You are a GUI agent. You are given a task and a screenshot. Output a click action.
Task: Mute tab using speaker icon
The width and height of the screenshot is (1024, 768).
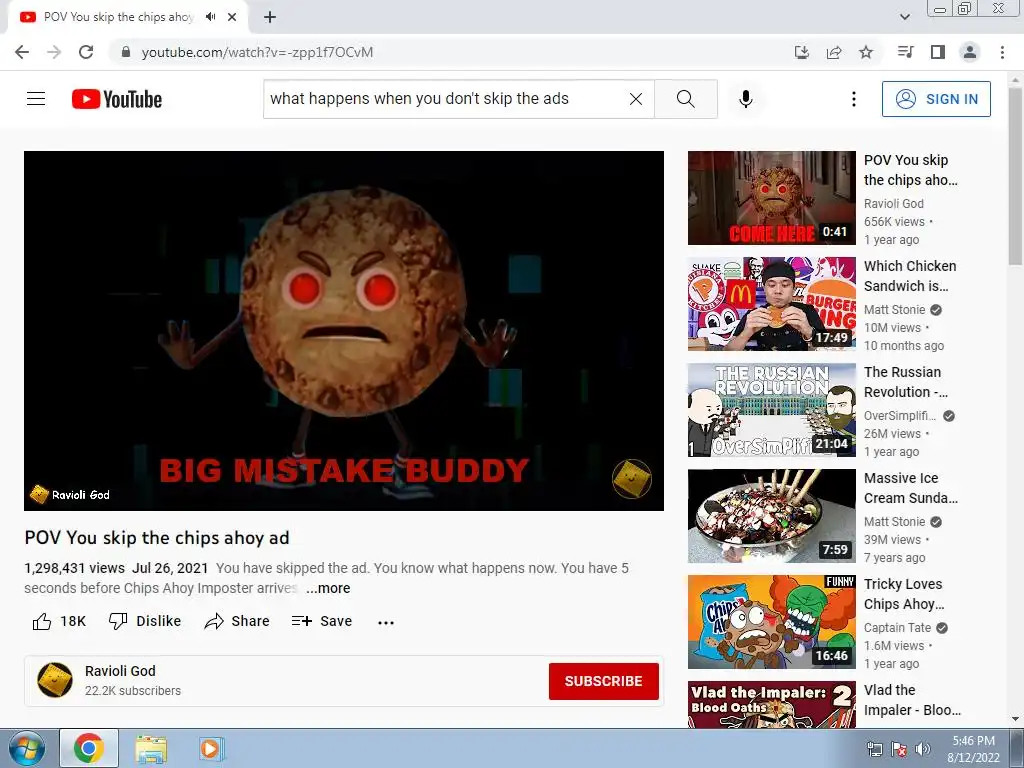(210, 17)
